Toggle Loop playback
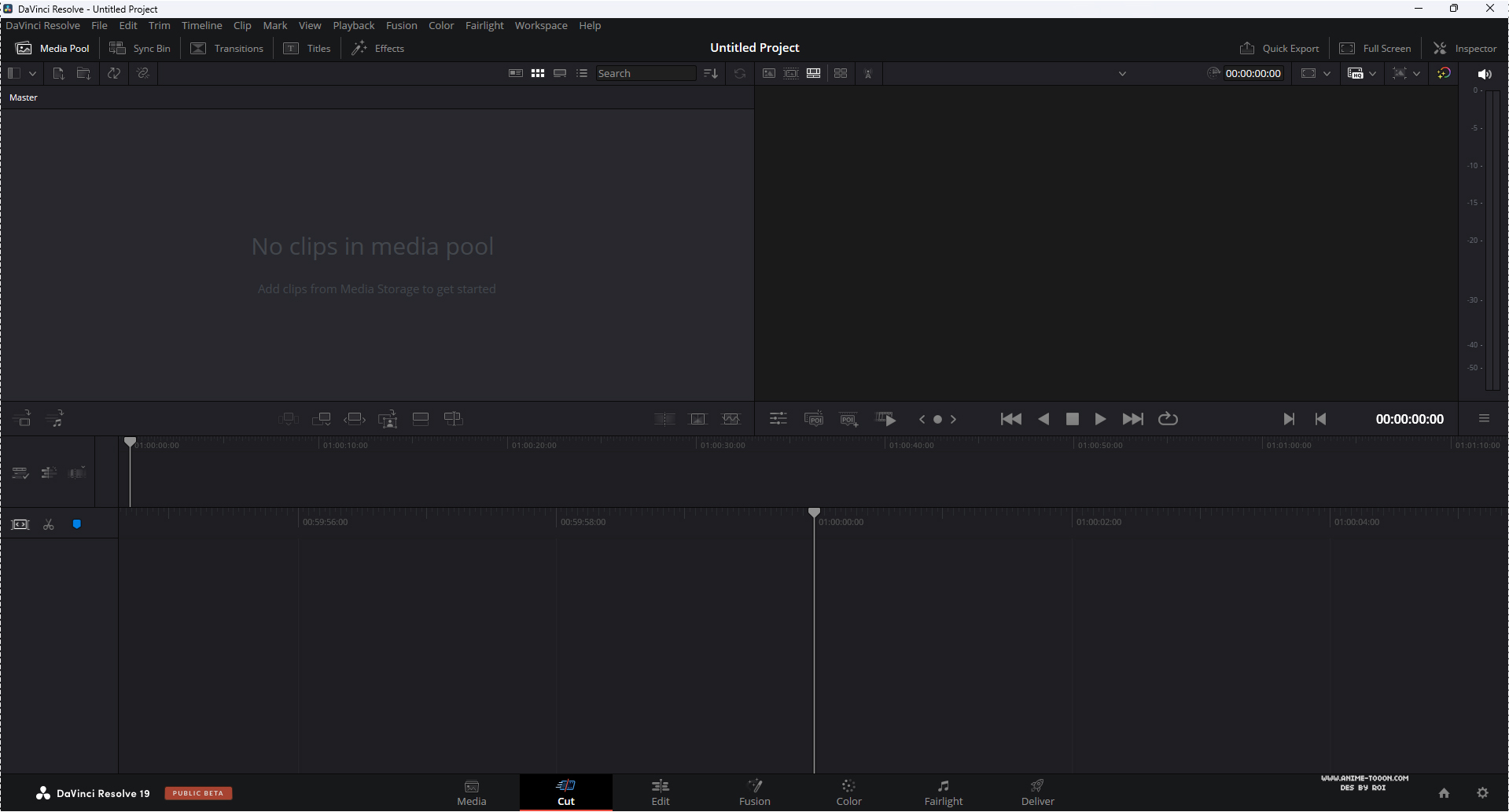The width and height of the screenshot is (1509, 812). click(1168, 419)
